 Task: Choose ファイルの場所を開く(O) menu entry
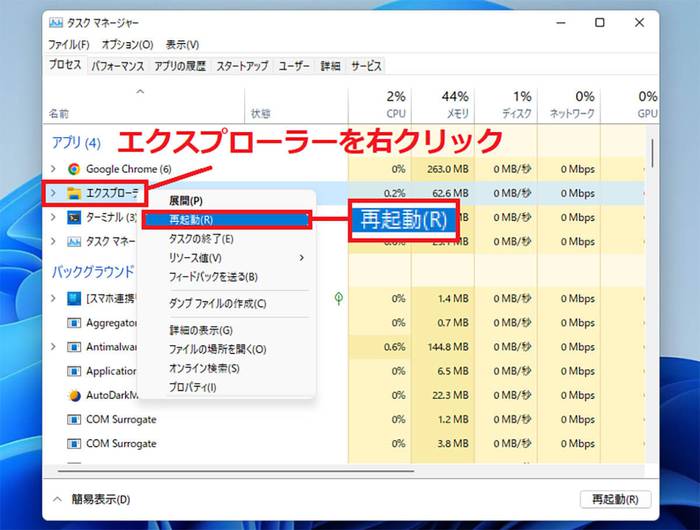(229, 349)
